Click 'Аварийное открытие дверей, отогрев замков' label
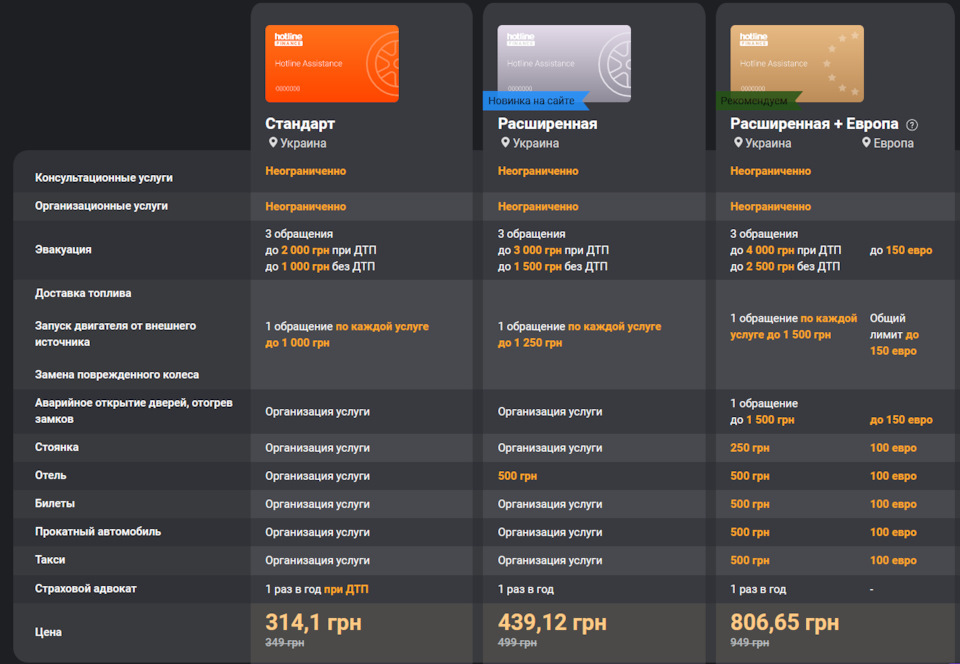This screenshot has width=960, height=664. pyautogui.click(x=133, y=411)
